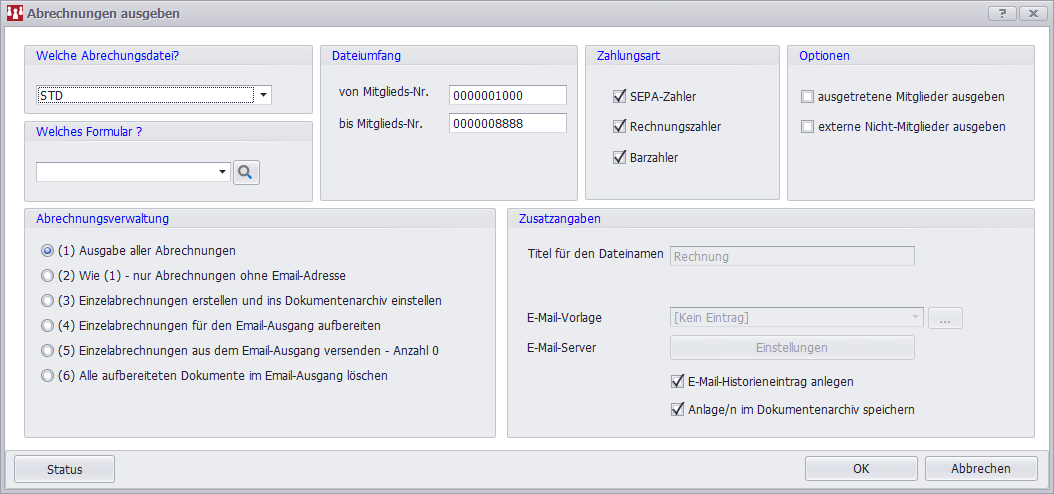Click the help question mark button
1054x494 pixels.
(1002, 14)
